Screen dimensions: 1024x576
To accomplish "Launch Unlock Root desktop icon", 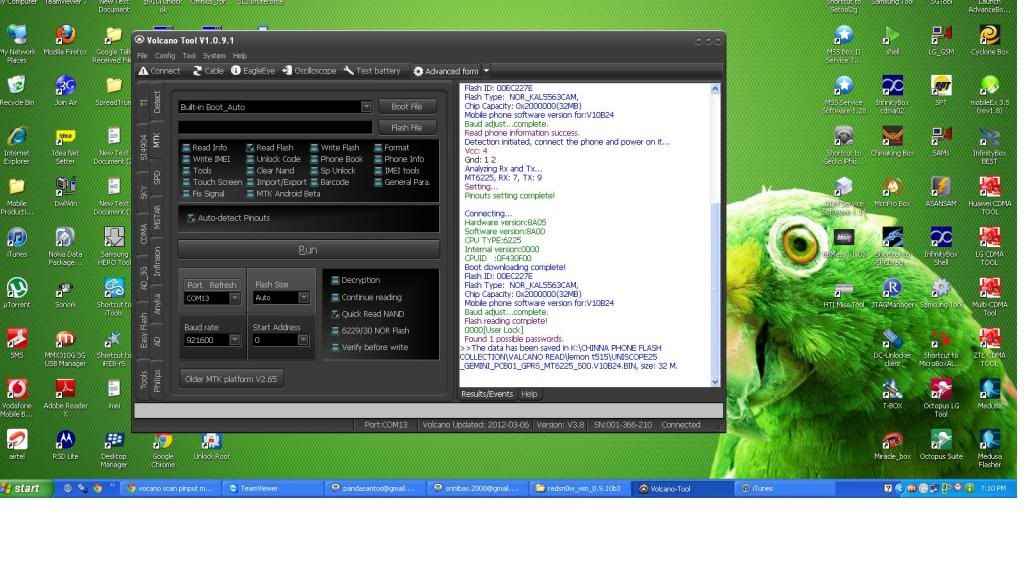I will coord(211,445).
